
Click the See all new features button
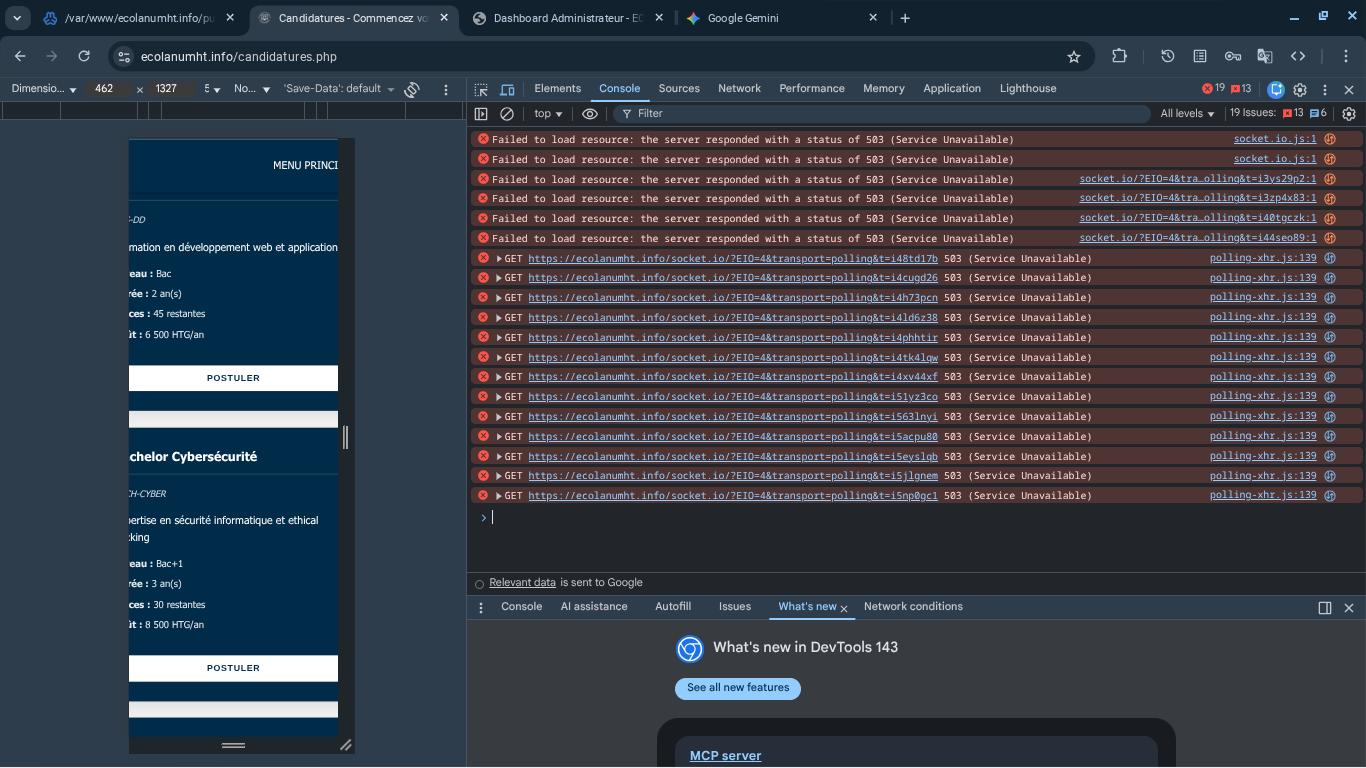point(738,688)
